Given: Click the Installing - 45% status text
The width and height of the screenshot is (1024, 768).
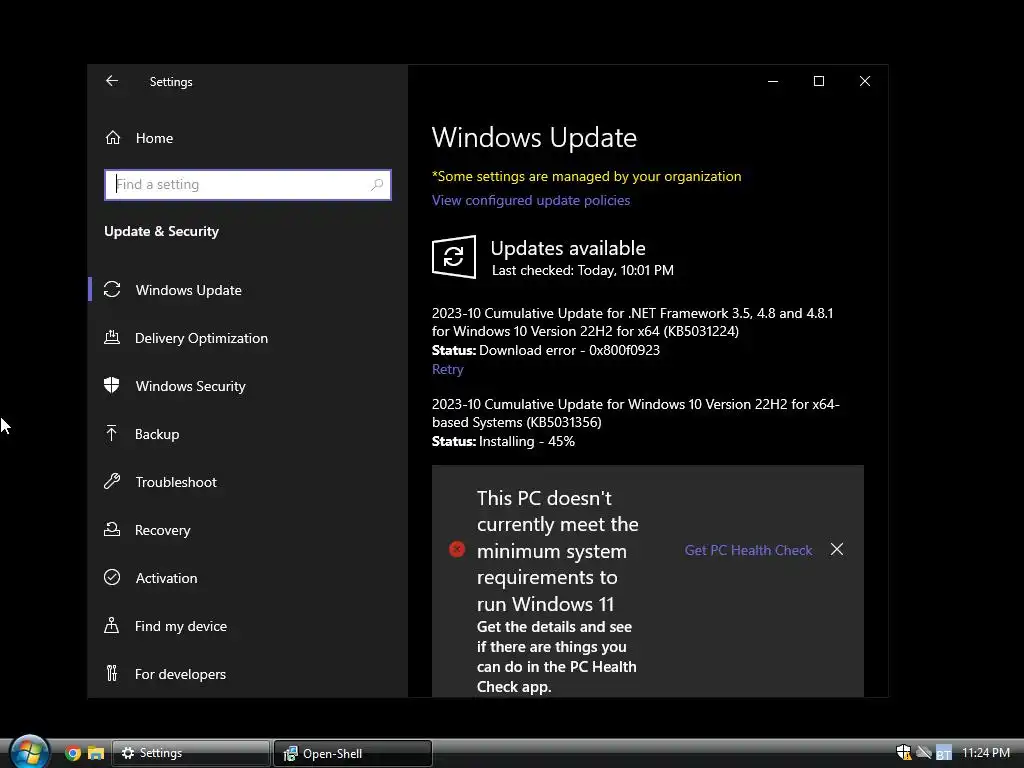Looking at the screenshot, I should 527,441.
